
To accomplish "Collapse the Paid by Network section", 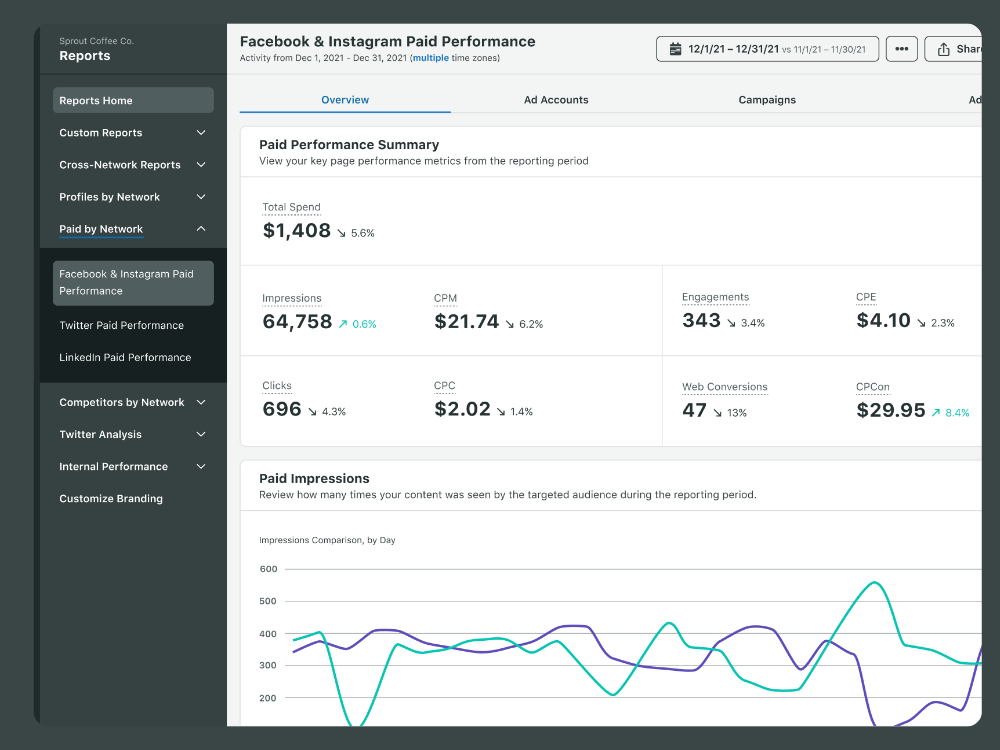I will 201,229.
